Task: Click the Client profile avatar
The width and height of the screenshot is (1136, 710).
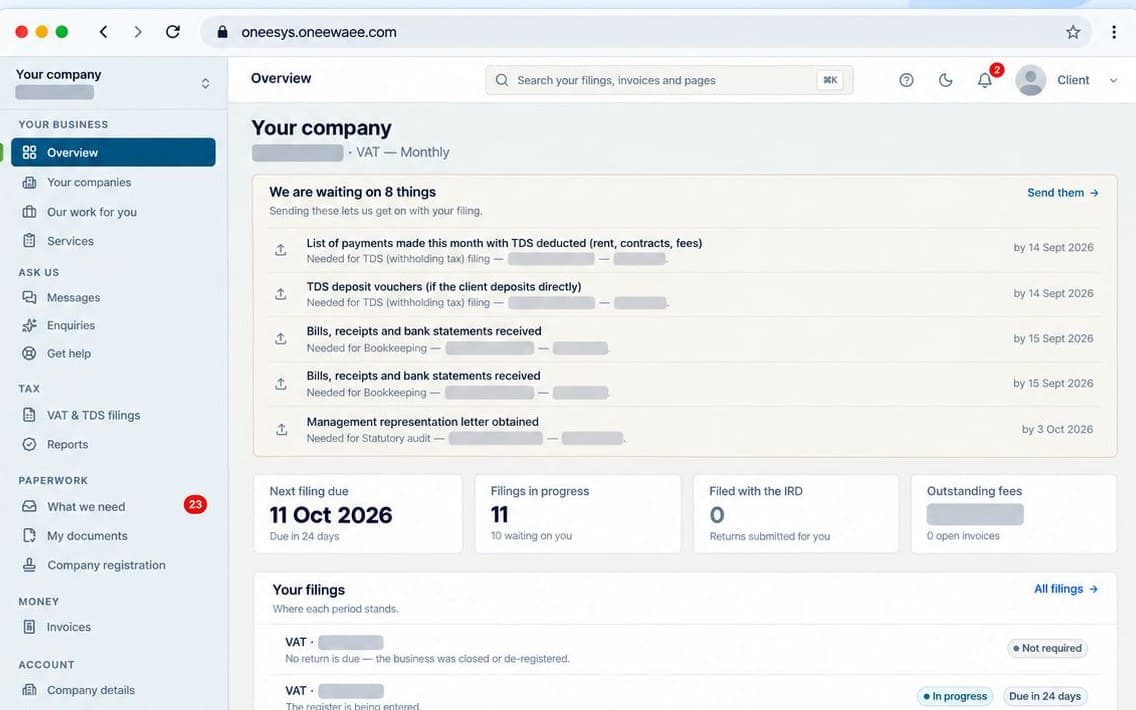Action: [x=1030, y=80]
